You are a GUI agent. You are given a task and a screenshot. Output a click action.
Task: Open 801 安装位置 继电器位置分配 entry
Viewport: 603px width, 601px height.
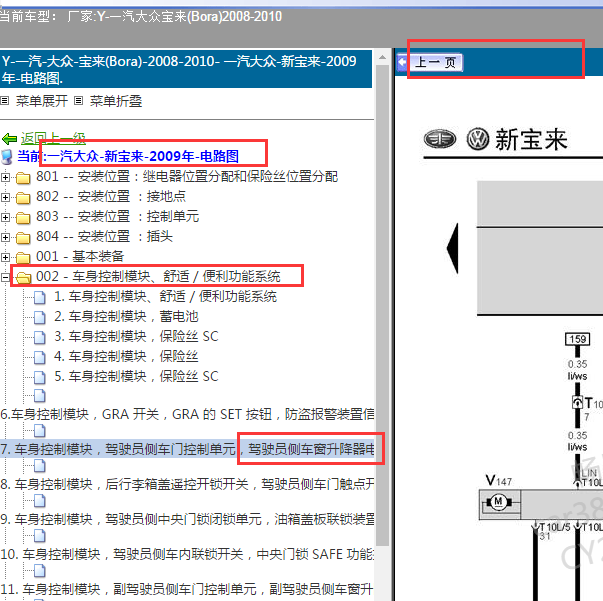[x=187, y=176]
